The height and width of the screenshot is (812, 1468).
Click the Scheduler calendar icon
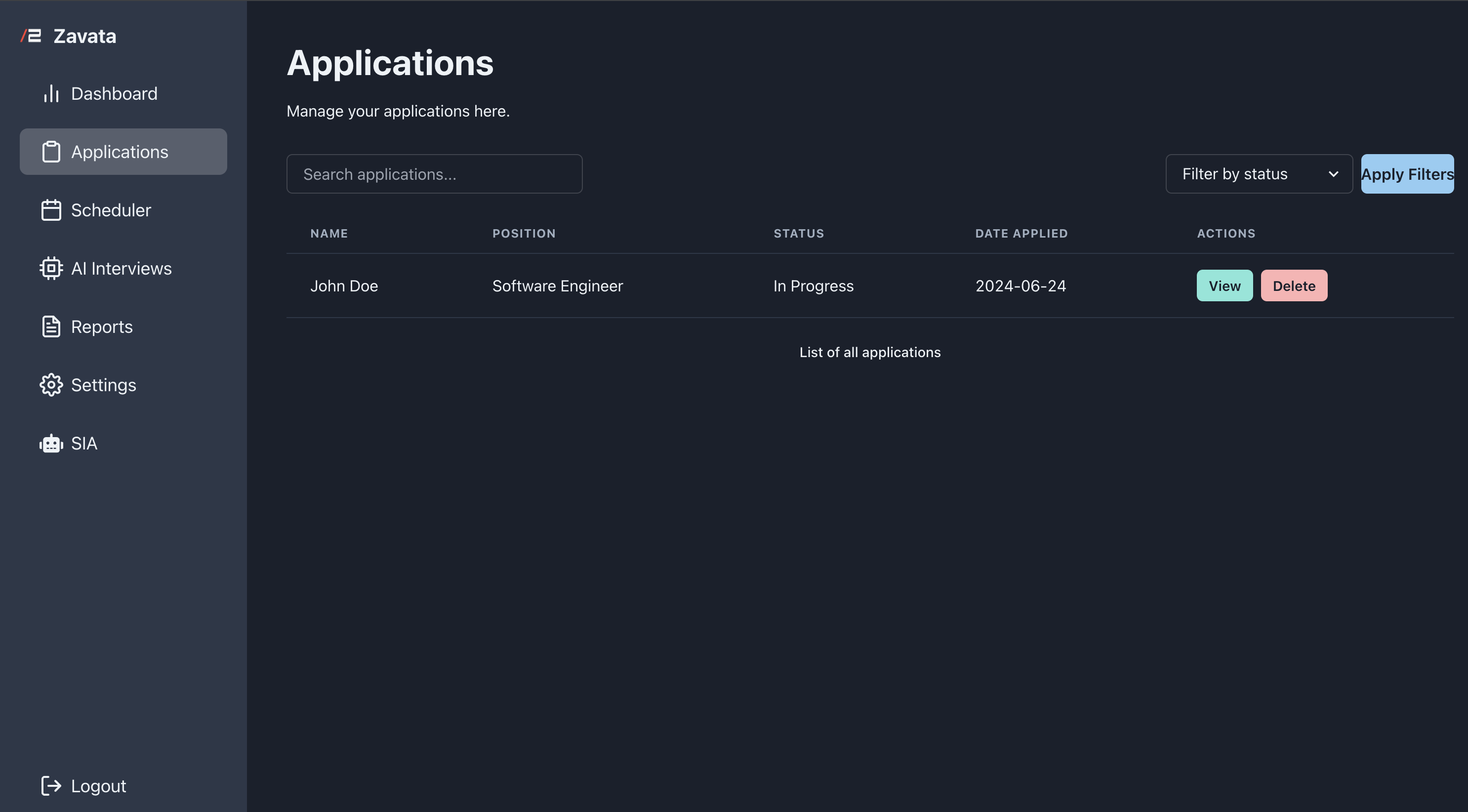pos(51,210)
